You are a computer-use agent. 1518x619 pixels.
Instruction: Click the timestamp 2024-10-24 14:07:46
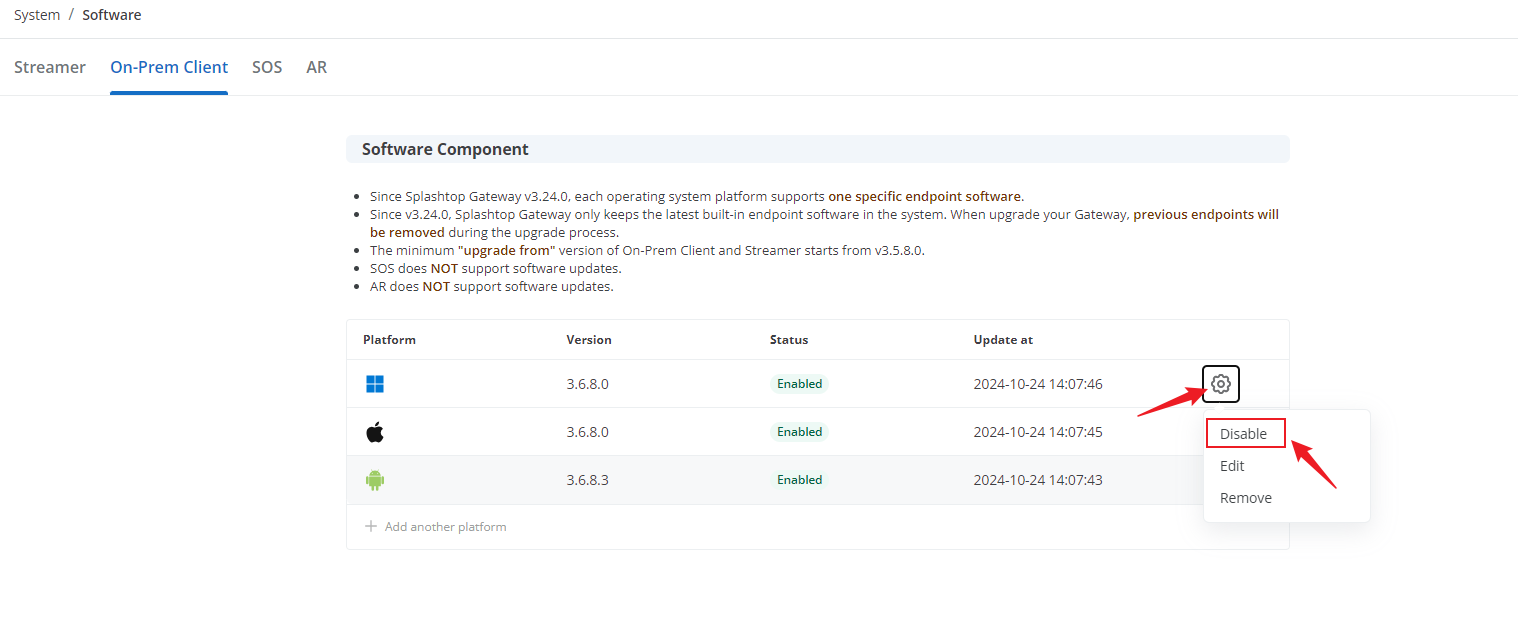point(1038,384)
